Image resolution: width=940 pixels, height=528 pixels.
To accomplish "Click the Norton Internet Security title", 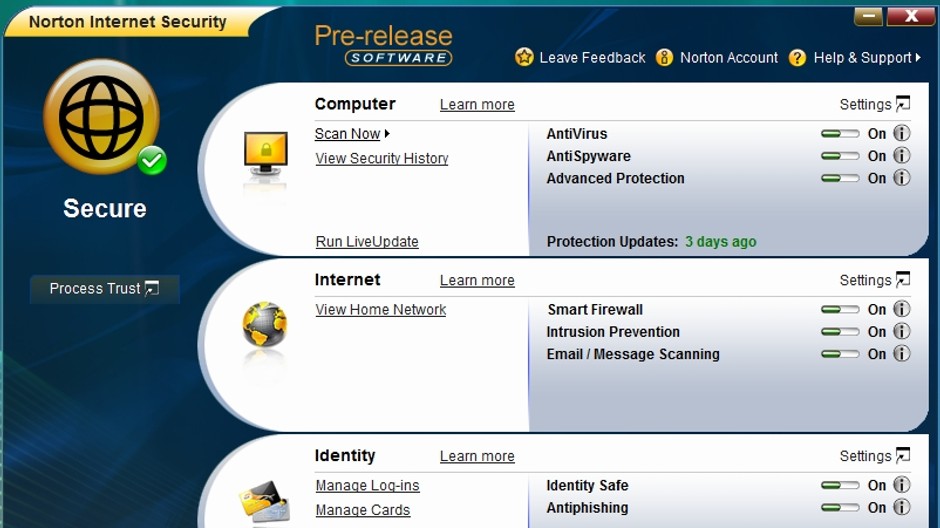I will (x=128, y=22).
